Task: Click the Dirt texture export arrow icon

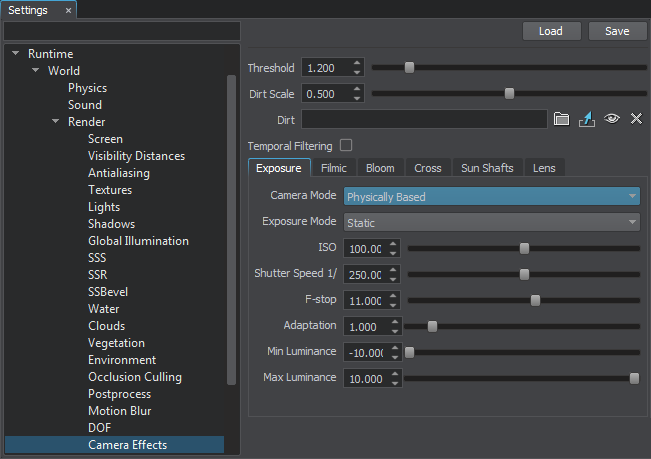Action: tap(587, 119)
